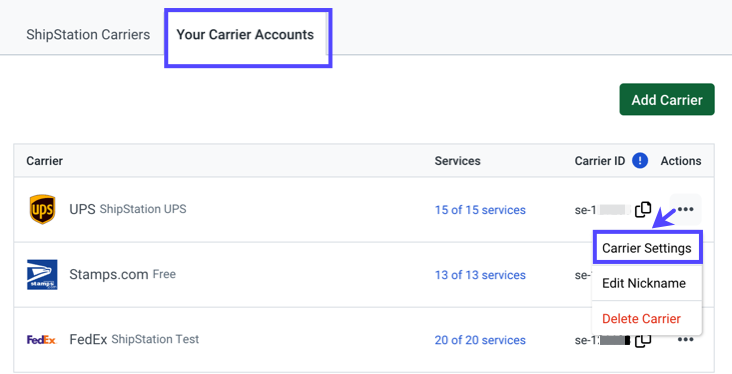Click the Carrier ID column header
This screenshot has width=732, height=374.
pos(600,161)
